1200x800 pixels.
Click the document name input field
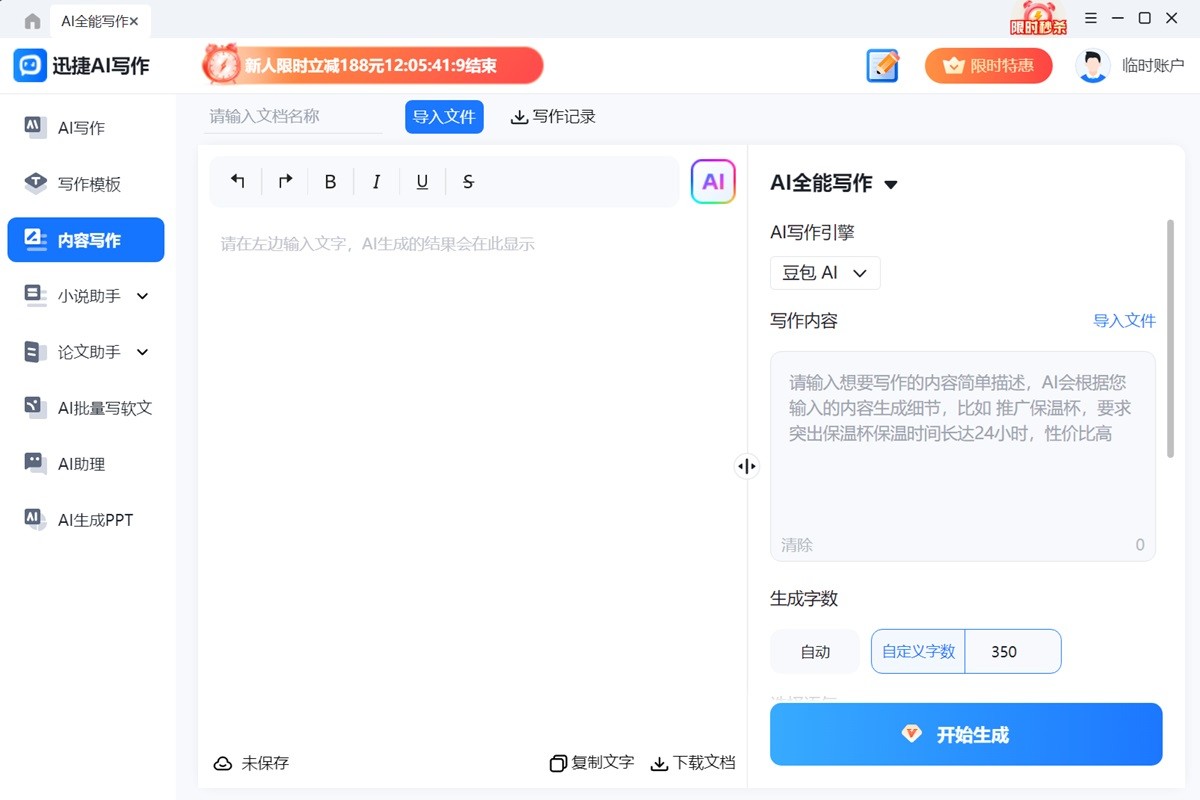pyautogui.click(x=290, y=116)
